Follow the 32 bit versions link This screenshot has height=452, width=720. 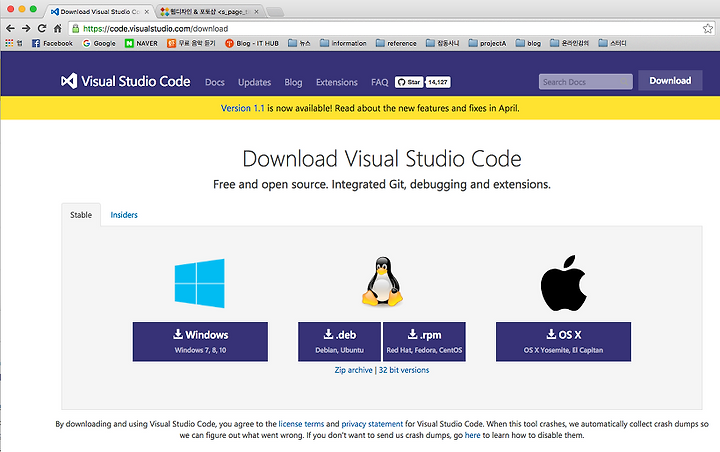(404, 370)
